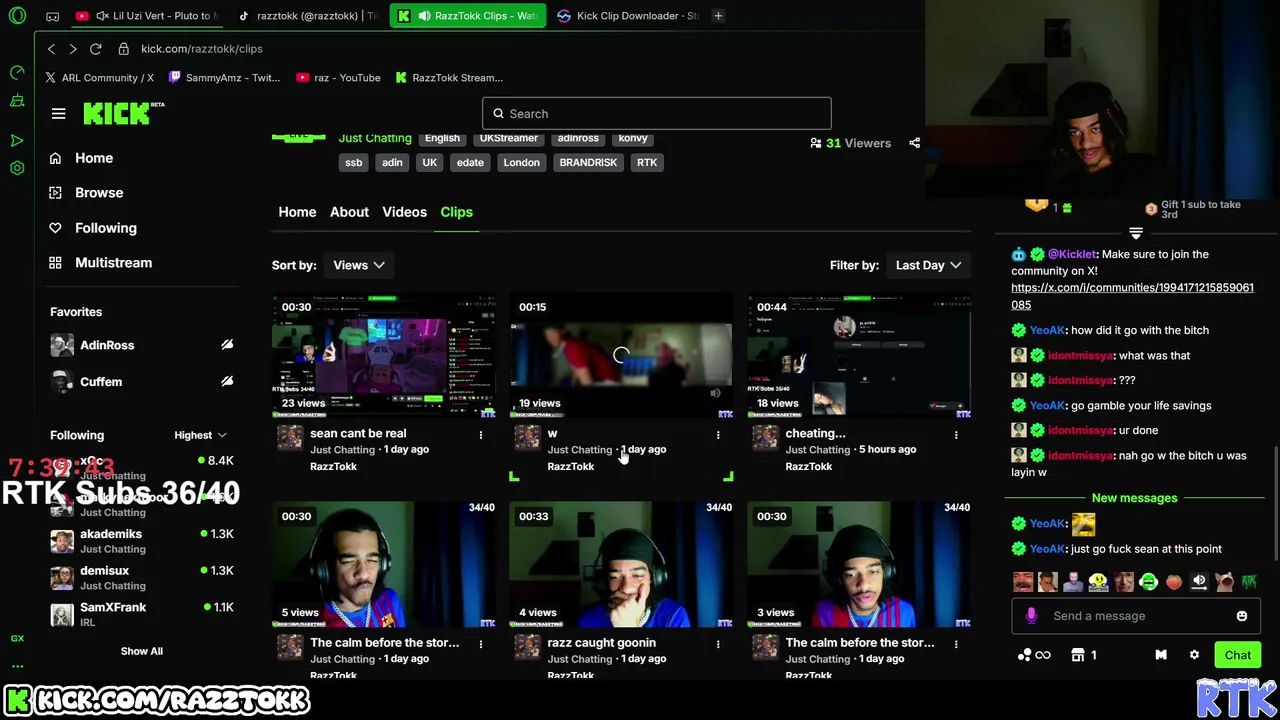Switch to Kick Clip Downloader browser tab
The height and width of the screenshot is (720, 1280).
tap(628, 16)
